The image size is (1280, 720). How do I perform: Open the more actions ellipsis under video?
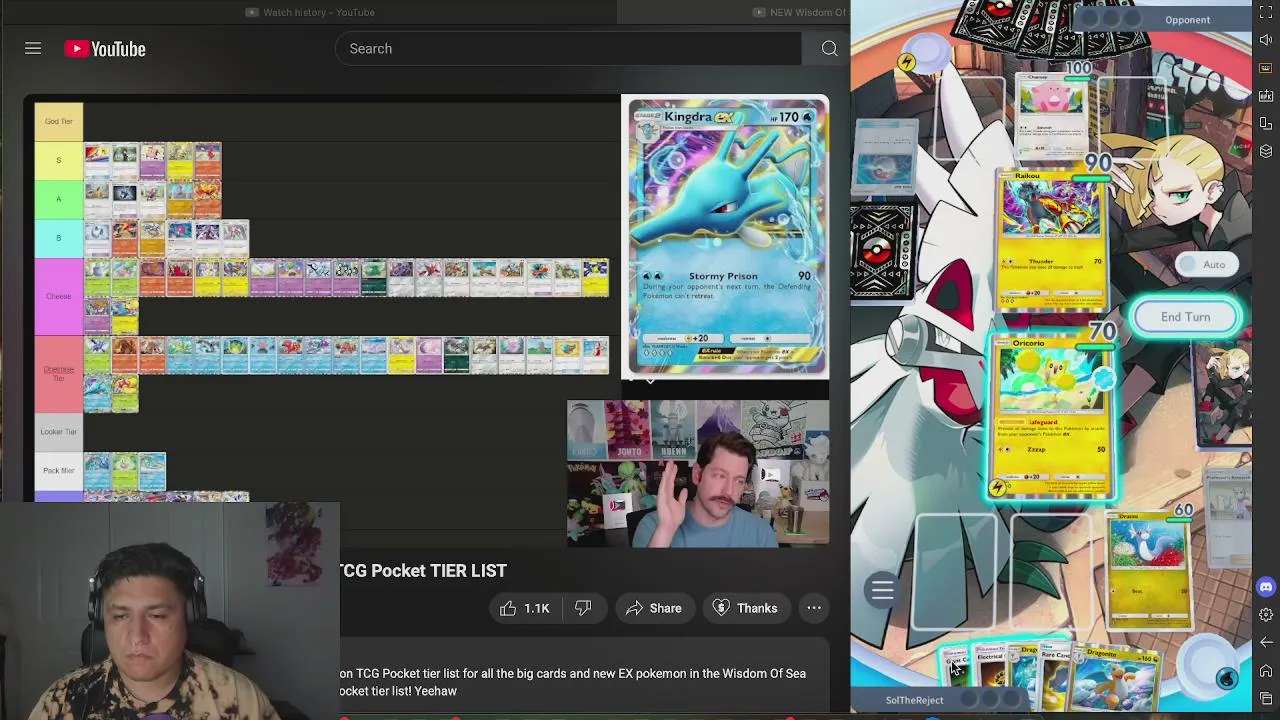coord(814,608)
